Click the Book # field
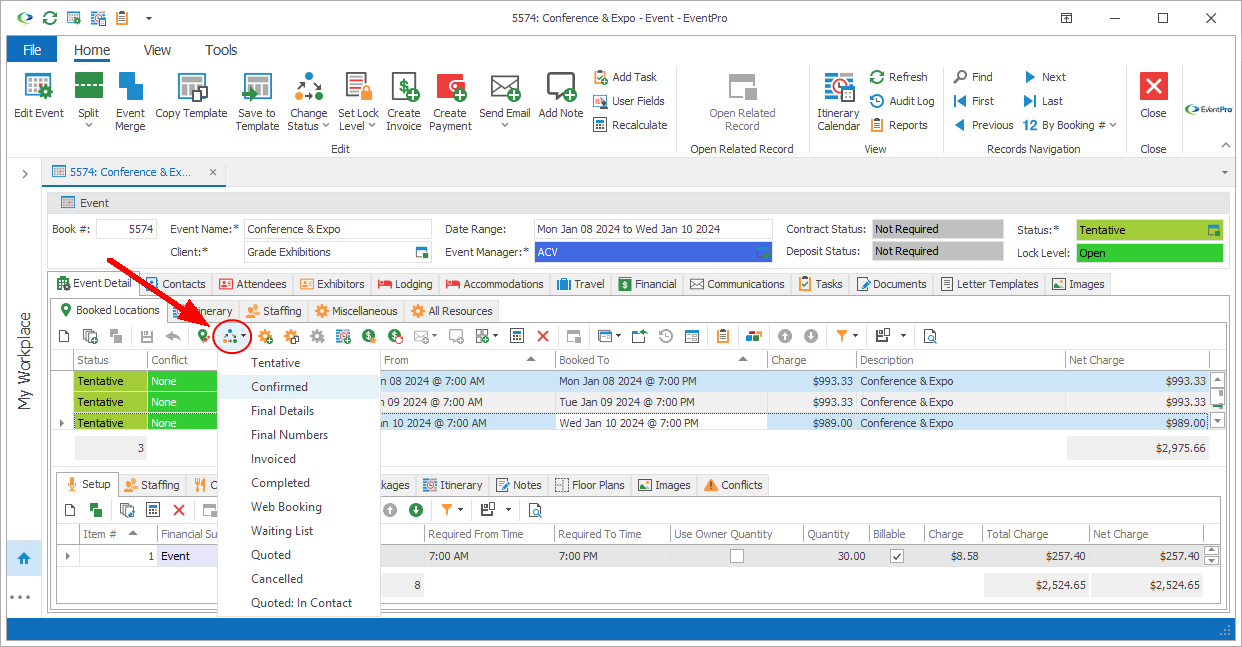The image size is (1242, 647). click(126, 229)
